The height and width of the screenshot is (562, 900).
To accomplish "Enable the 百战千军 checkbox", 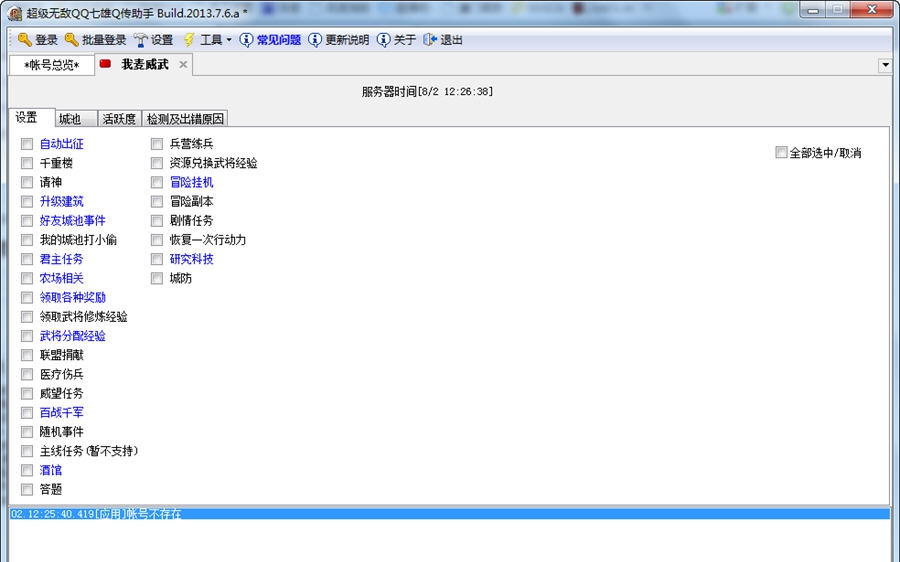I will click(27, 413).
